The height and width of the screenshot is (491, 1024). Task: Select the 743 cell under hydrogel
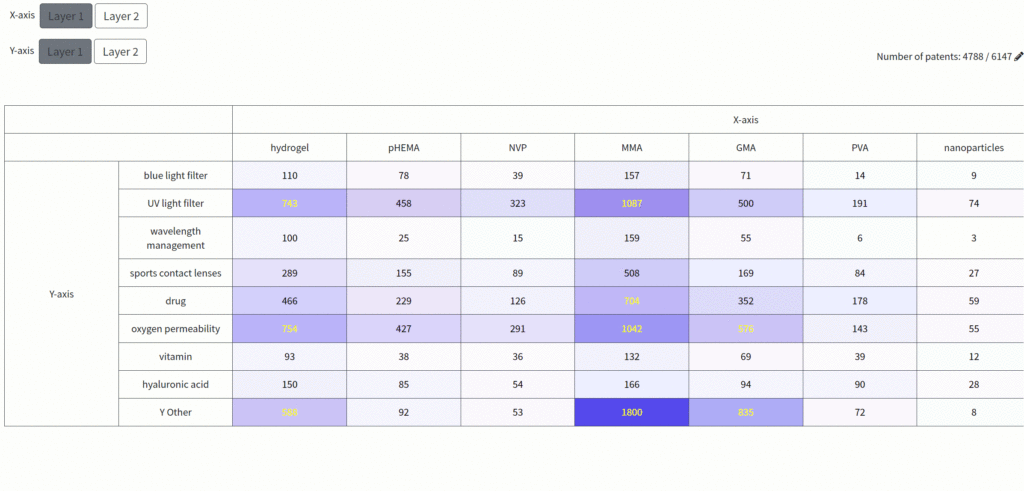pyautogui.click(x=290, y=203)
